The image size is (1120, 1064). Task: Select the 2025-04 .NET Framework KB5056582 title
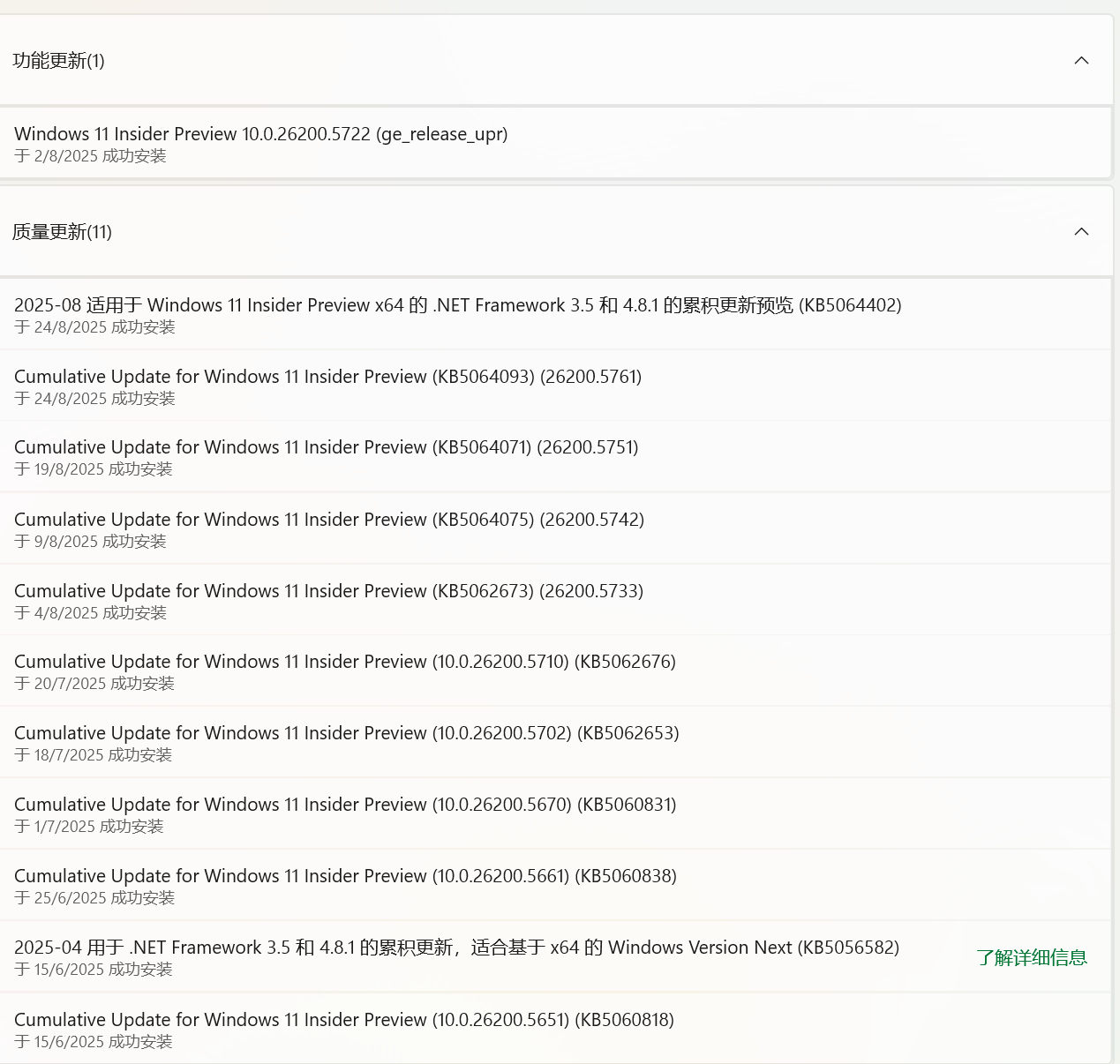(x=456, y=948)
